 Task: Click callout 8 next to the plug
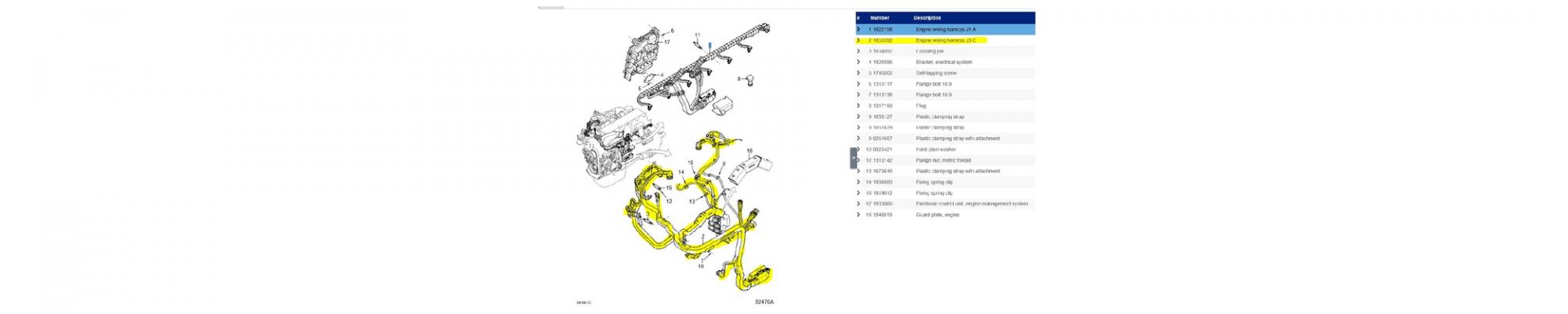739,78
